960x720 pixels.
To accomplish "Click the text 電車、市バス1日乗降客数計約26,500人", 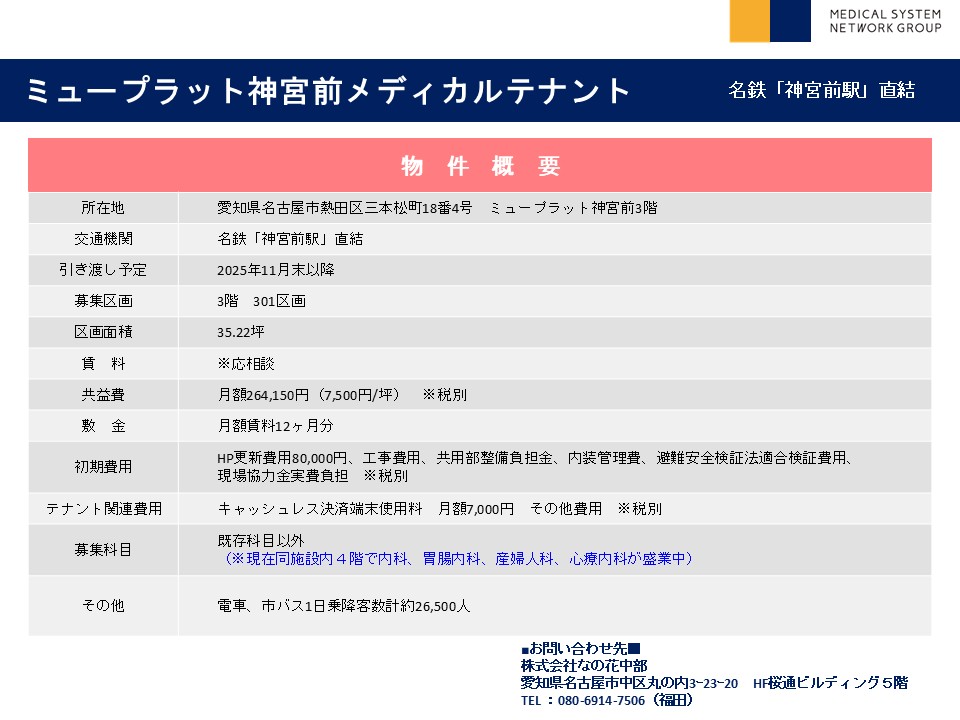I will (x=343, y=606).
